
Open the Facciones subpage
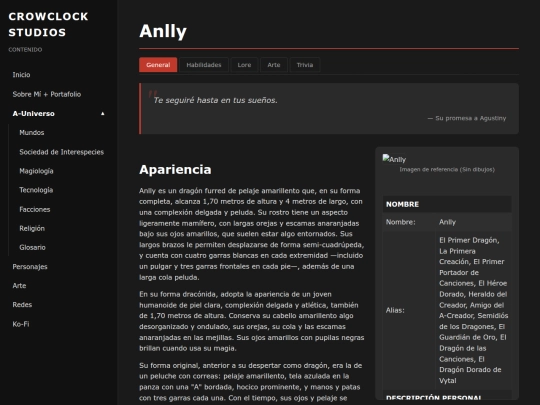[x=35, y=209]
